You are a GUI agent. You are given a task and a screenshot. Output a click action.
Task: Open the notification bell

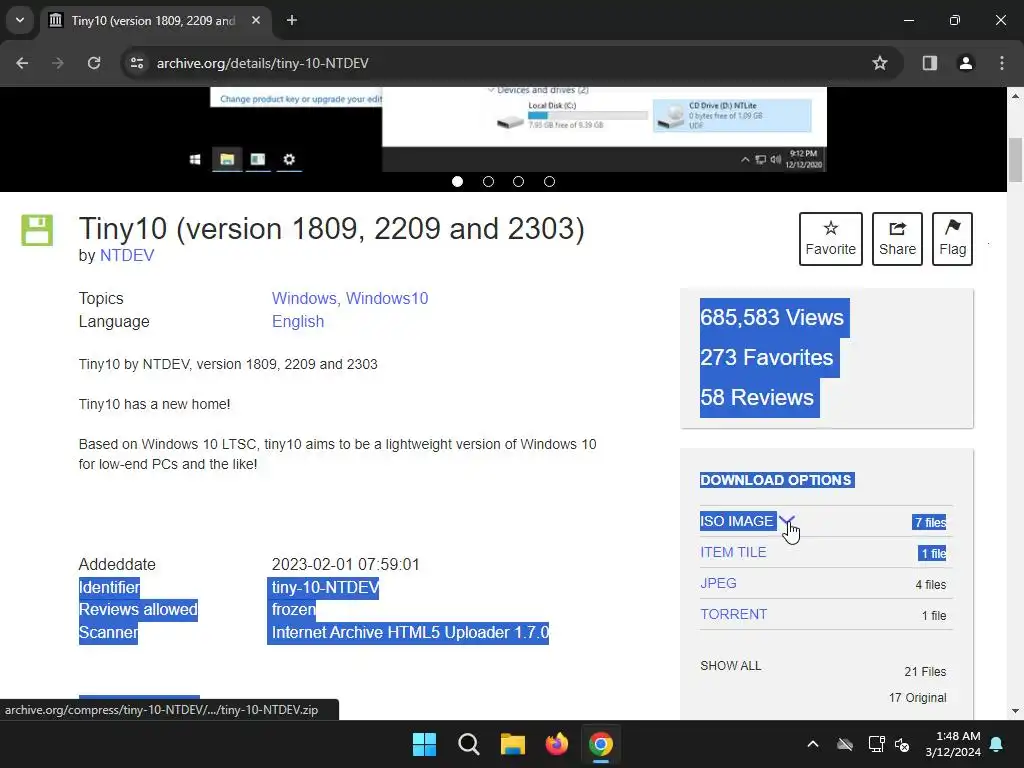[x=997, y=744]
